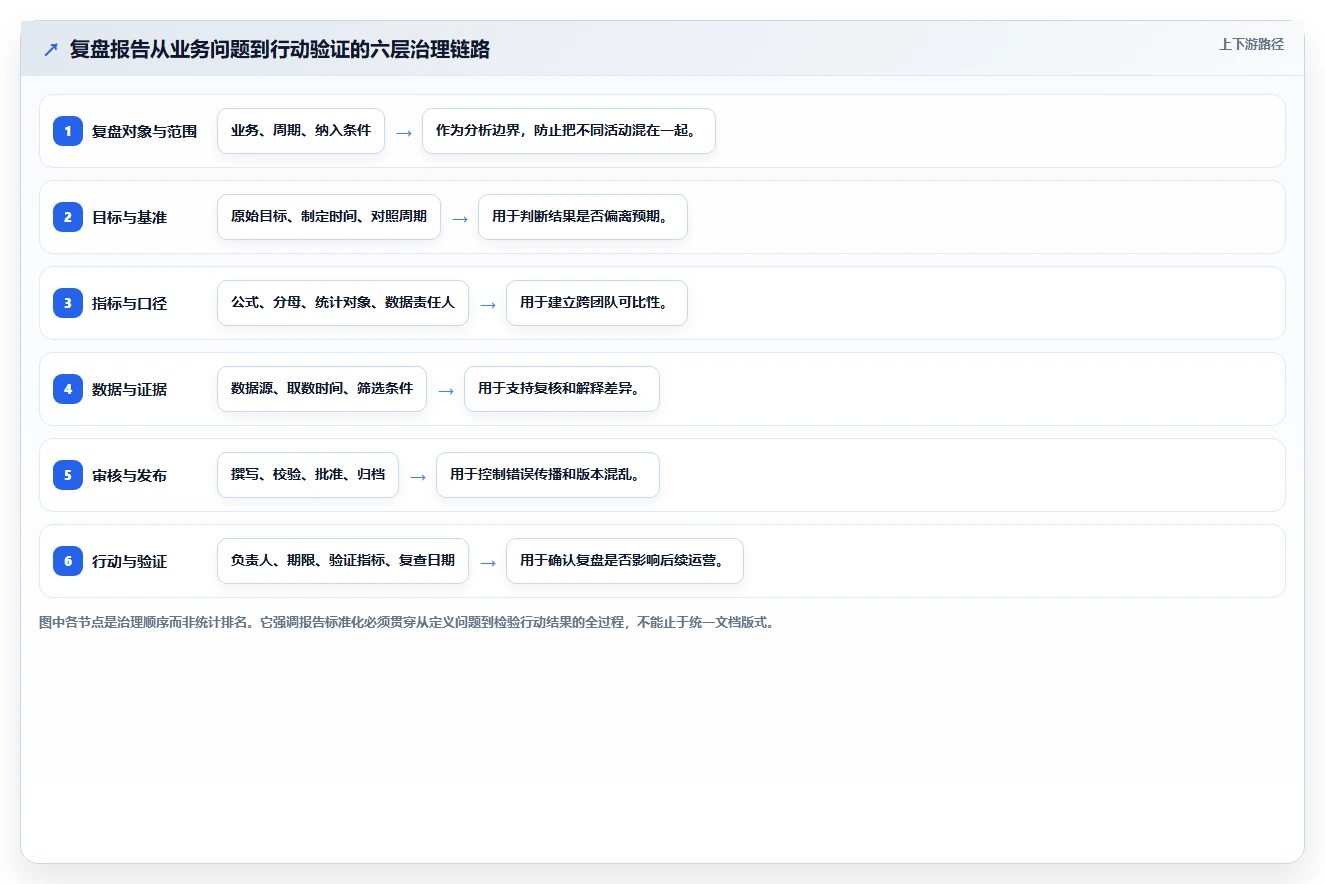Click the 用于确认复盘是否影响后续运营 box
Image resolution: width=1325 pixels, height=884 pixels.
625,561
